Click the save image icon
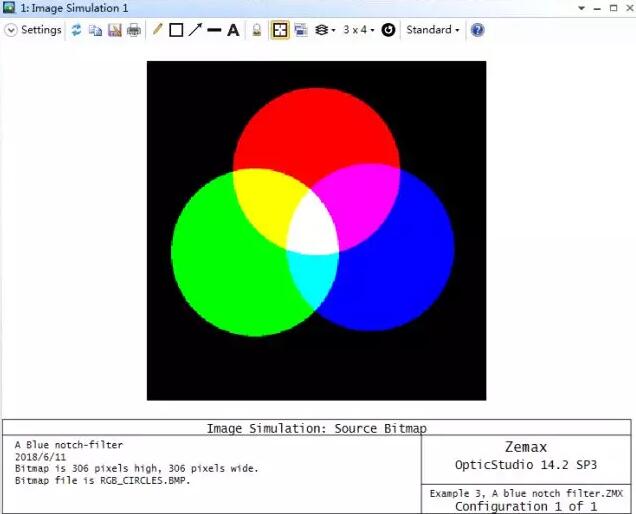The width and height of the screenshot is (636, 514). point(114,30)
